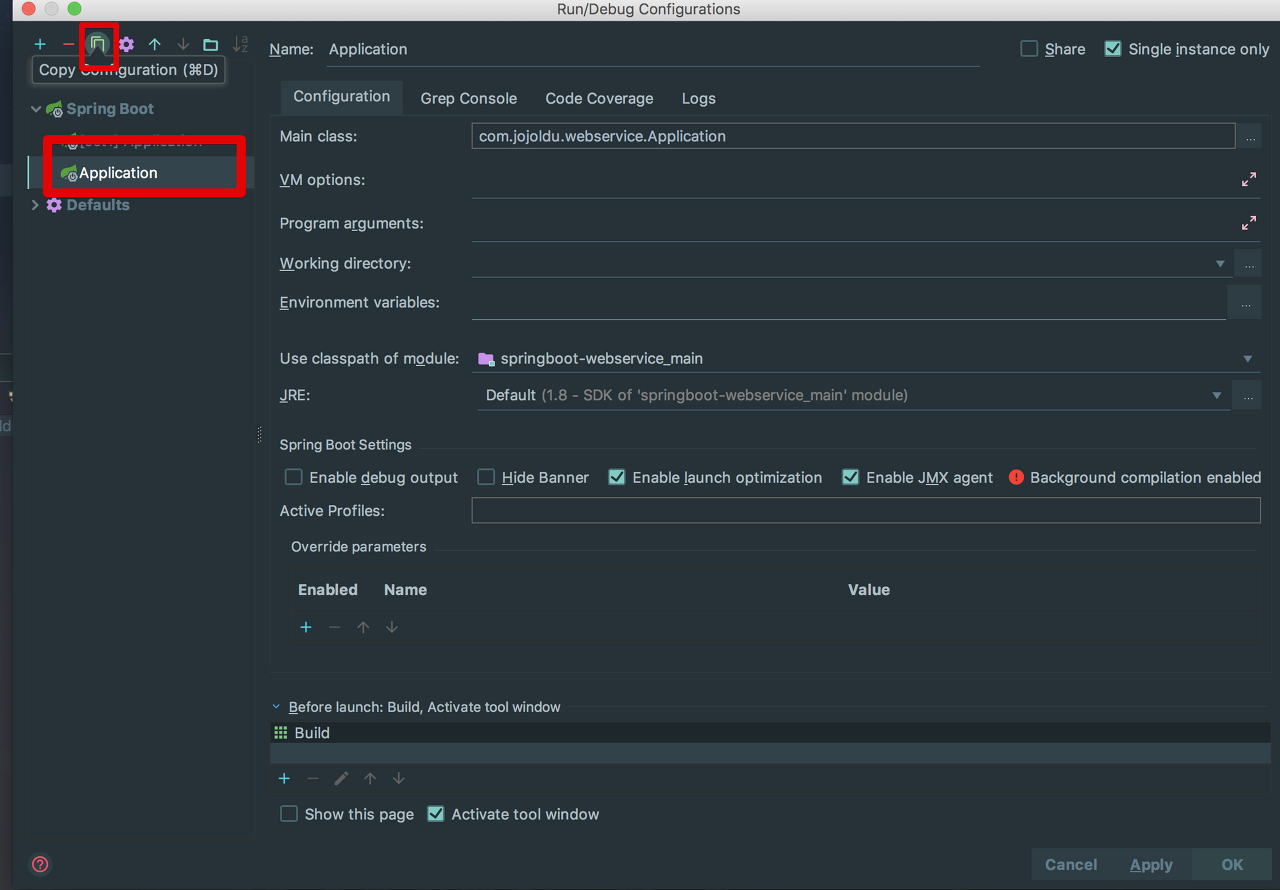Screen dimensions: 1280x890
Task: Check the Hide Banner option
Action: (x=486, y=478)
